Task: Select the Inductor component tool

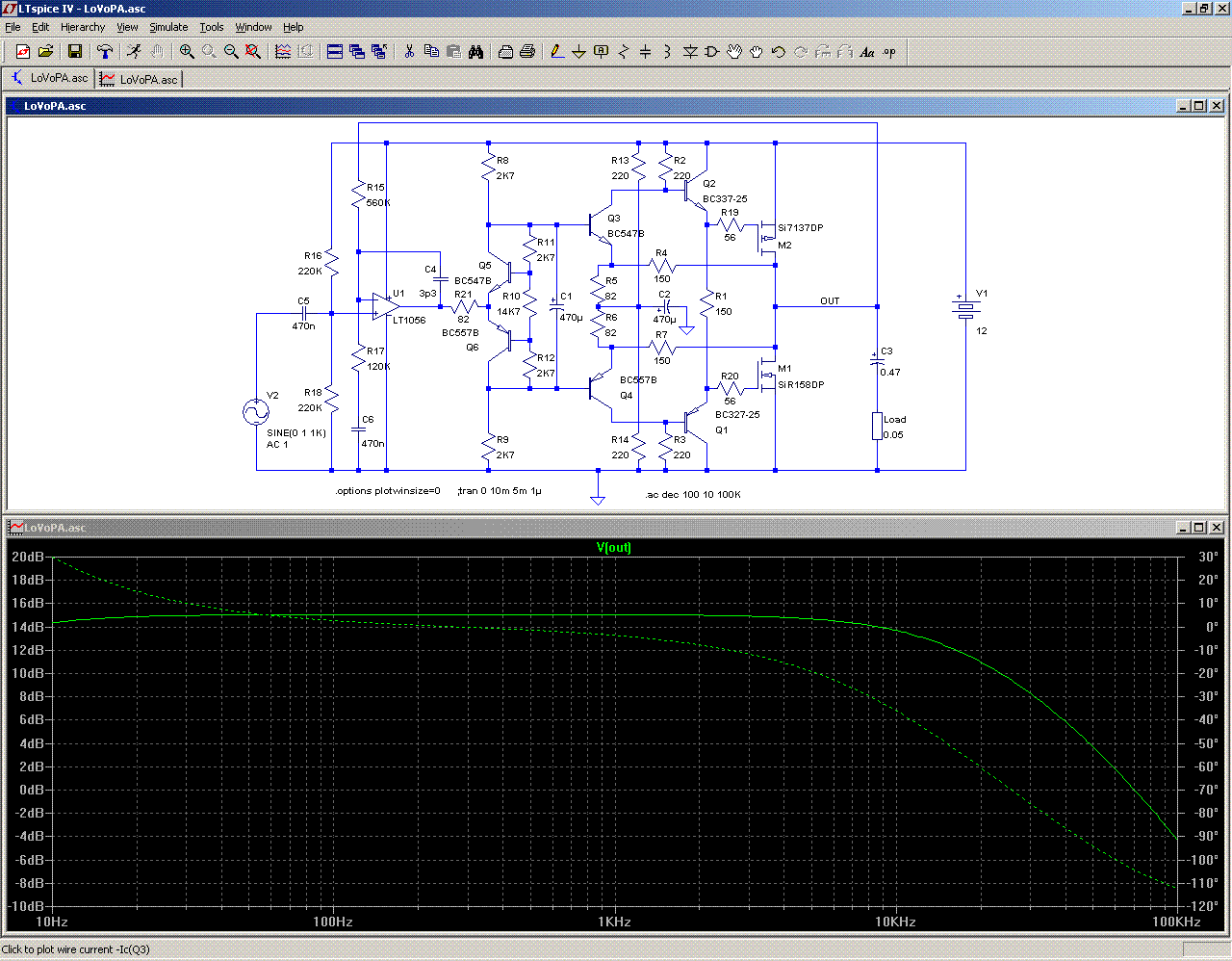Action: [667, 52]
